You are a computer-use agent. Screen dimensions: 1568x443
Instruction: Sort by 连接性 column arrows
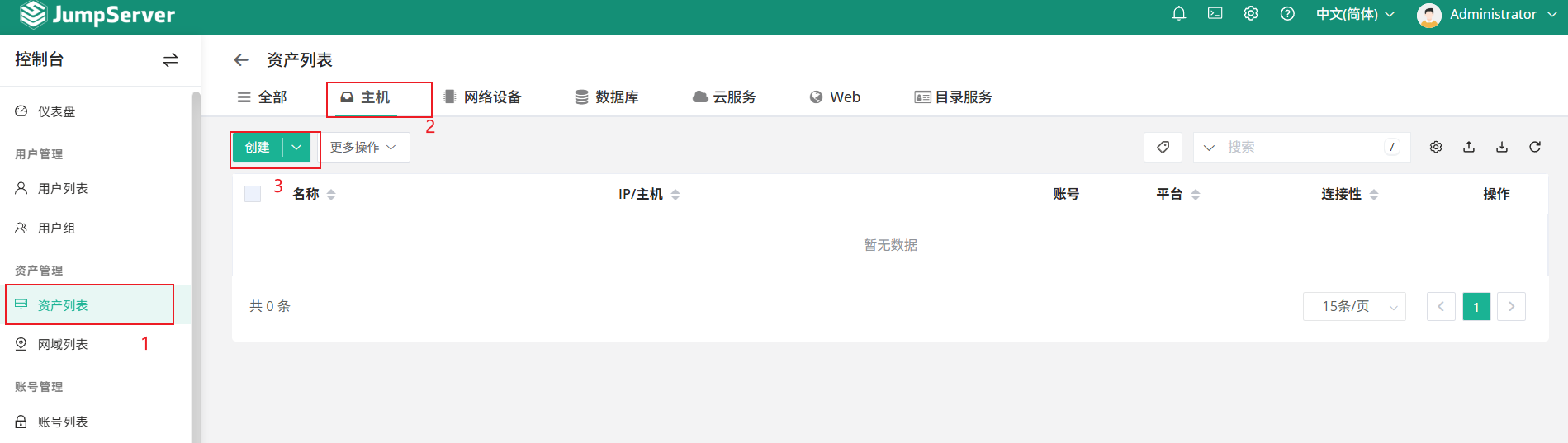point(1374,195)
